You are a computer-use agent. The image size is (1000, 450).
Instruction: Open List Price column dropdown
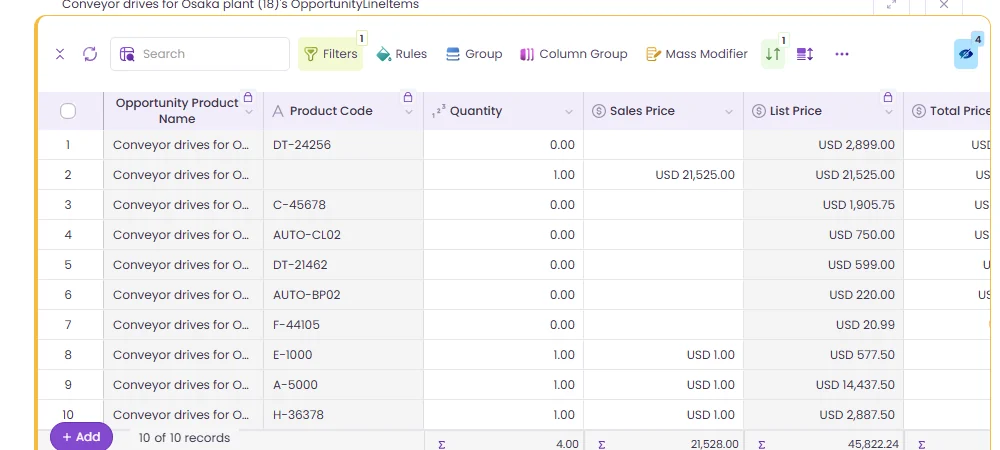point(888,112)
